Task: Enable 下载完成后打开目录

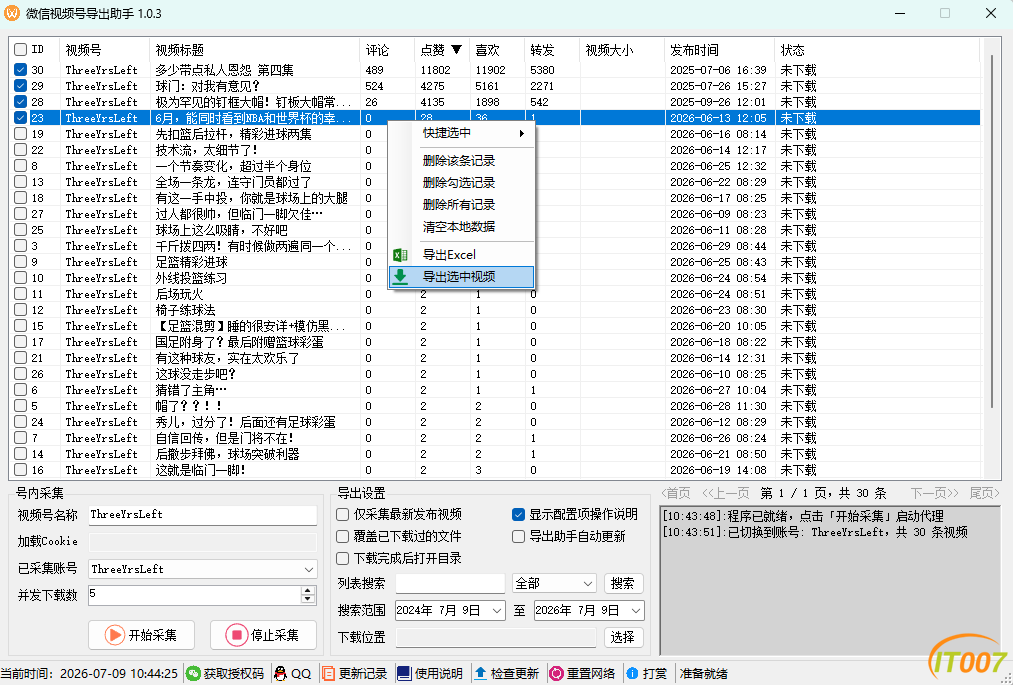Action: pos(343,558)
